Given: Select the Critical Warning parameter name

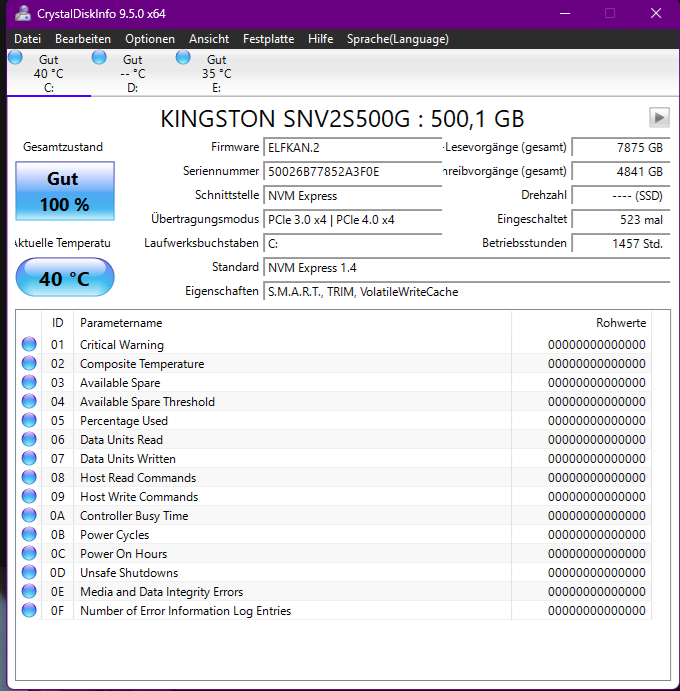Looking at the screenshot, I should (122, 345).
